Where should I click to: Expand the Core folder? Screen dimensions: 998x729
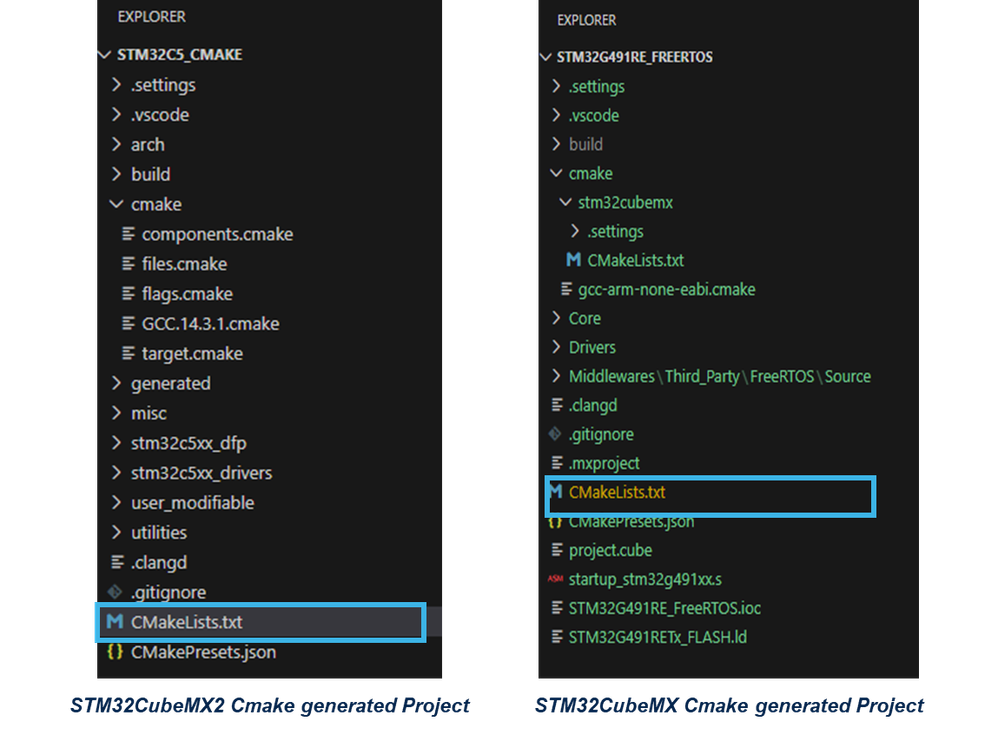point(556,318)
